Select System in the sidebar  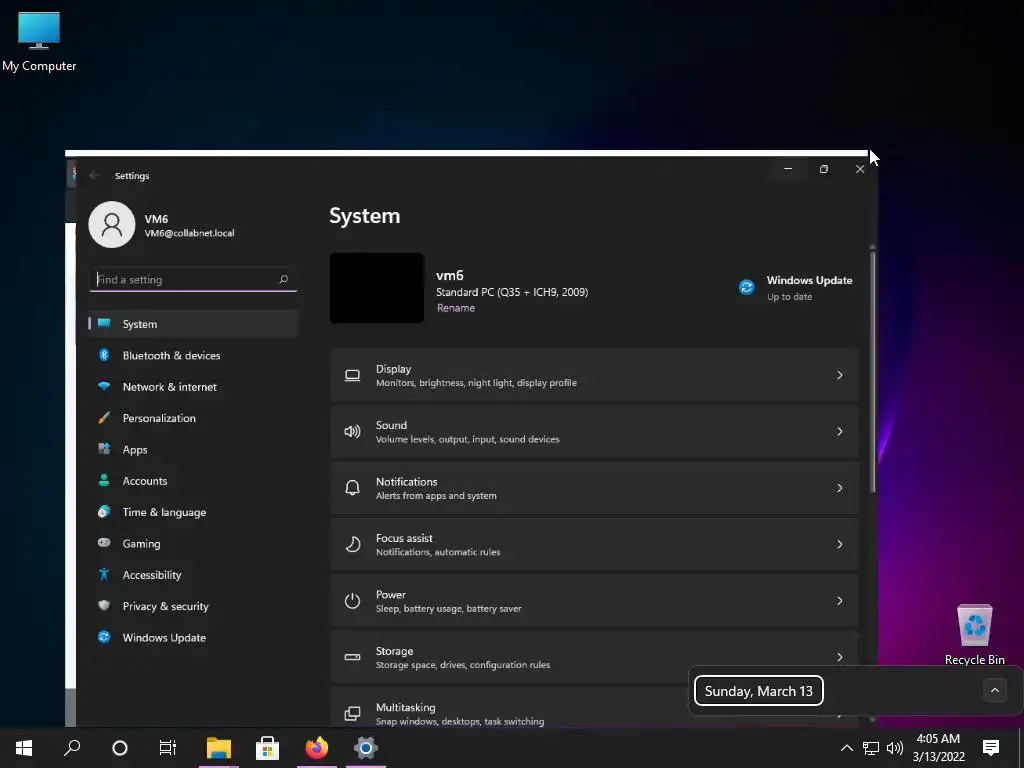pyautogui.click(x=193, y=324)
